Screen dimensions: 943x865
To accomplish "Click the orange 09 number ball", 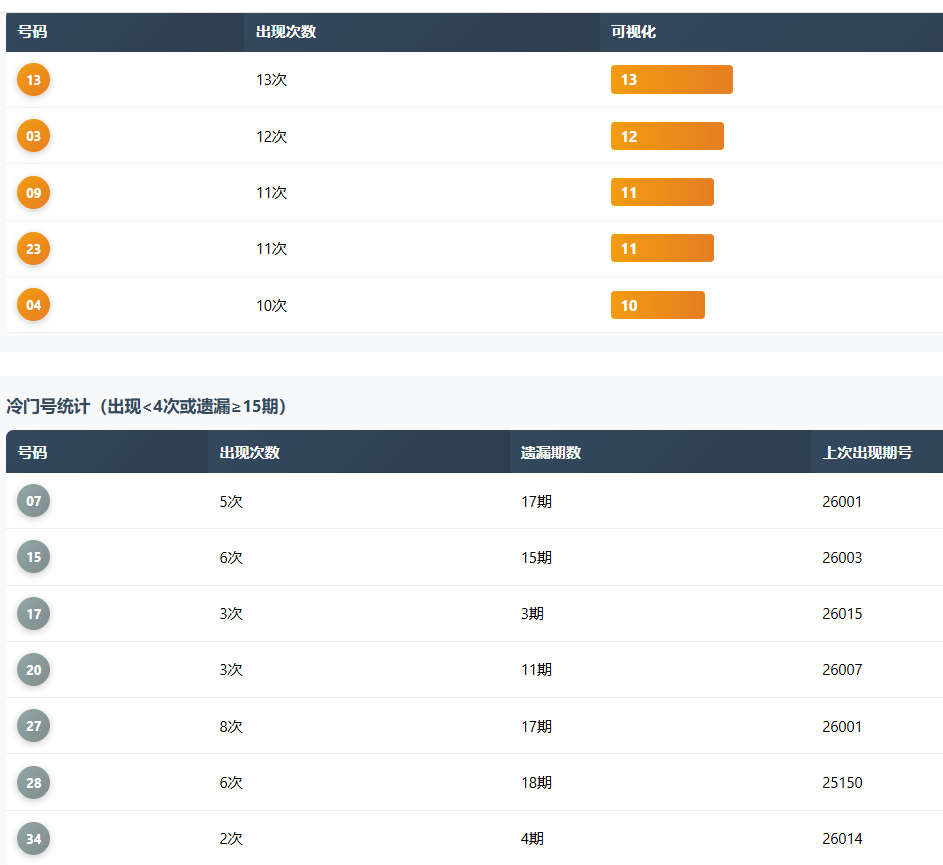I will 33,193.
